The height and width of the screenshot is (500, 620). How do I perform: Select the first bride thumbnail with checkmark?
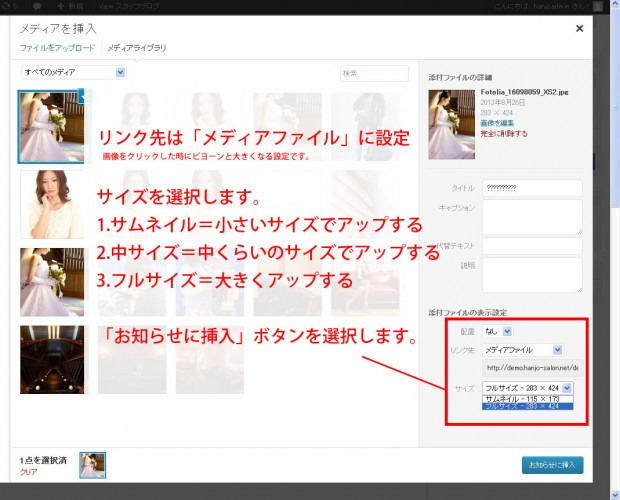point(51,126)
